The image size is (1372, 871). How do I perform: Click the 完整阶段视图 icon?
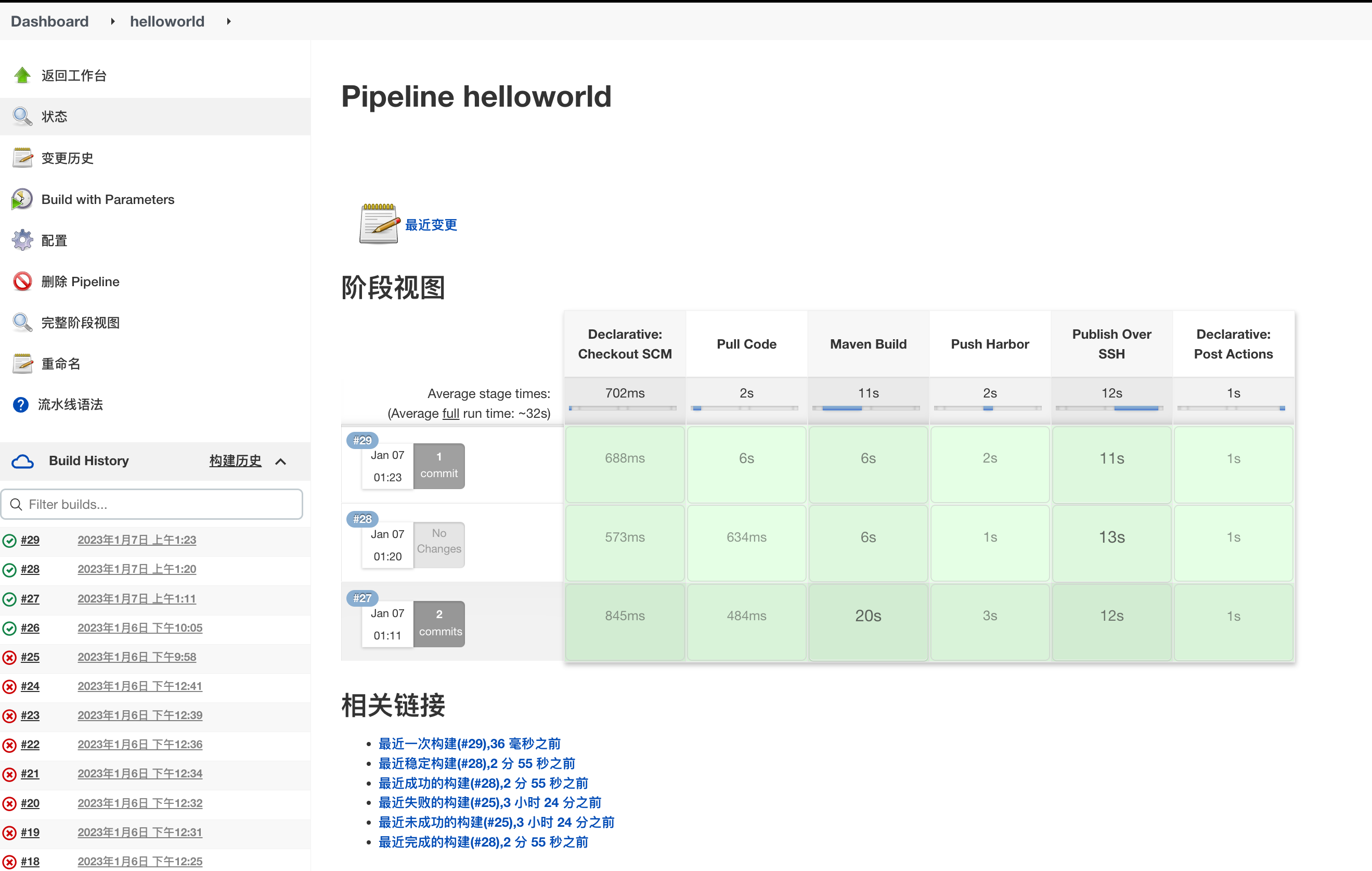point(22,322)
